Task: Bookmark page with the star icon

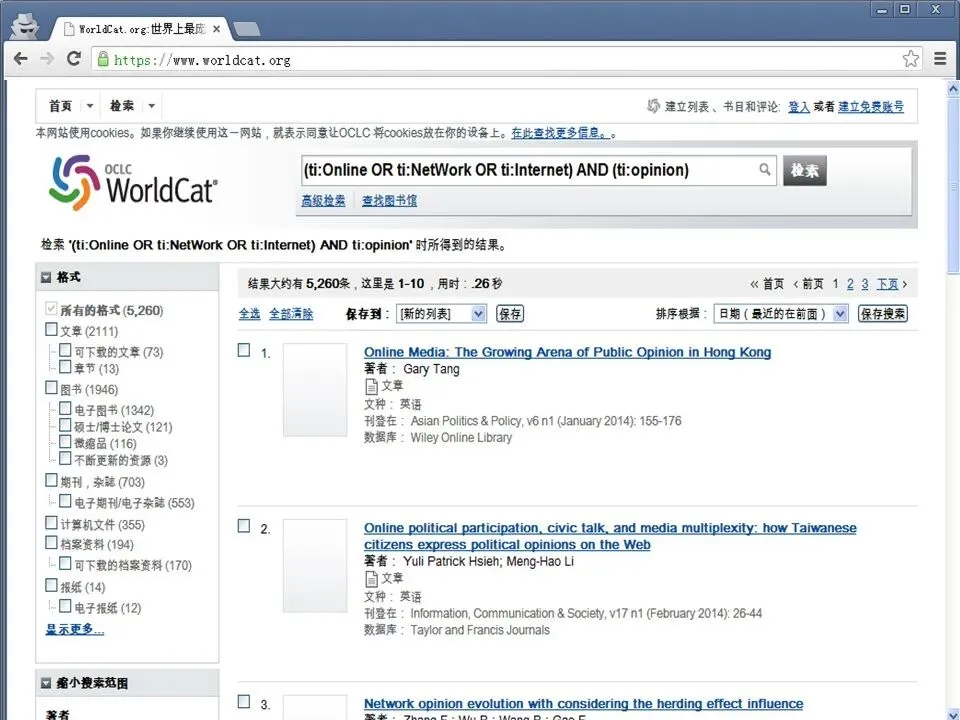Action: pyautogui.click(x=910, y=59)
